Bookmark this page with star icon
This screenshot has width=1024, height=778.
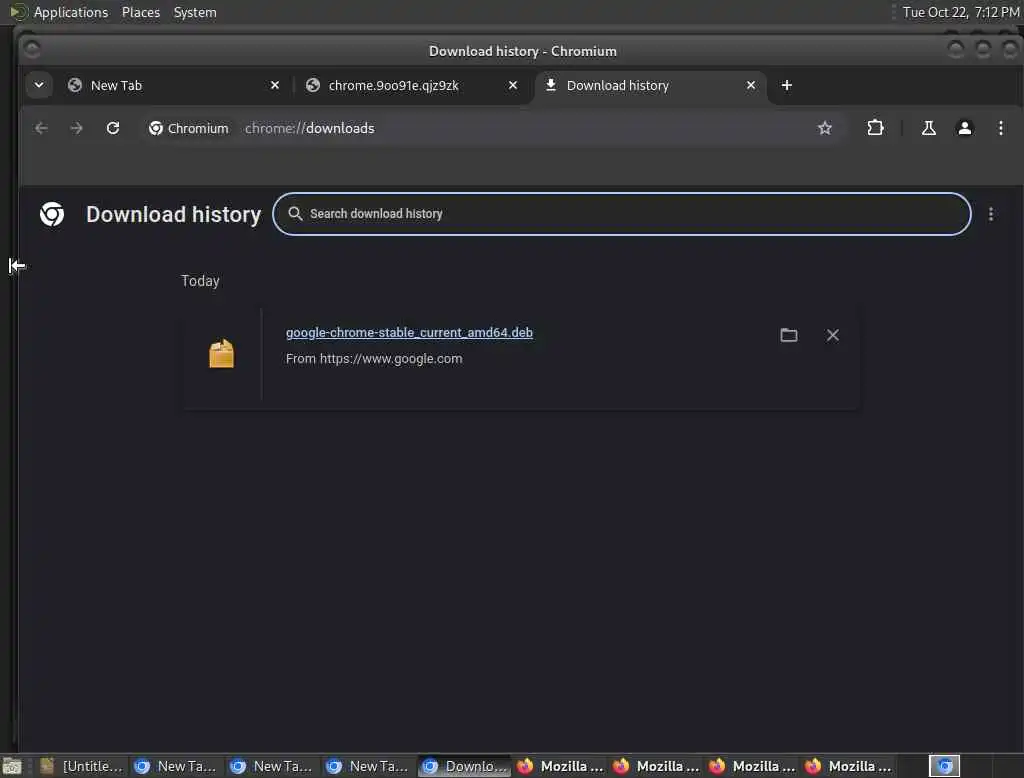pos(825,128)
